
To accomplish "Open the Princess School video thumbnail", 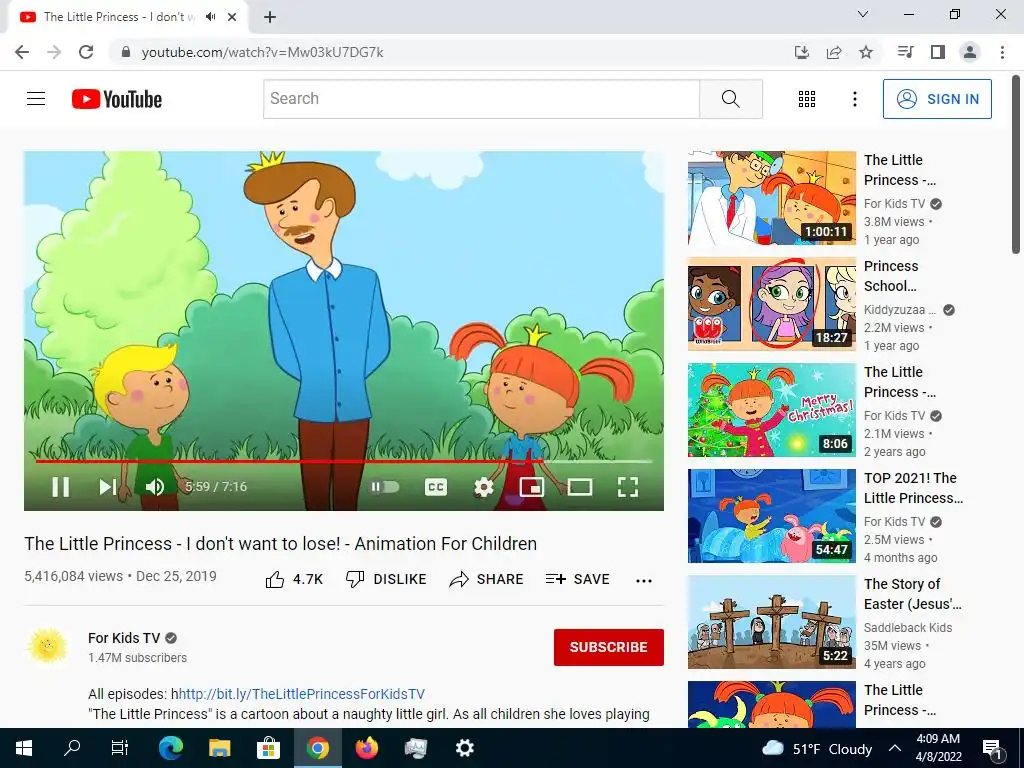I will 771,304.
